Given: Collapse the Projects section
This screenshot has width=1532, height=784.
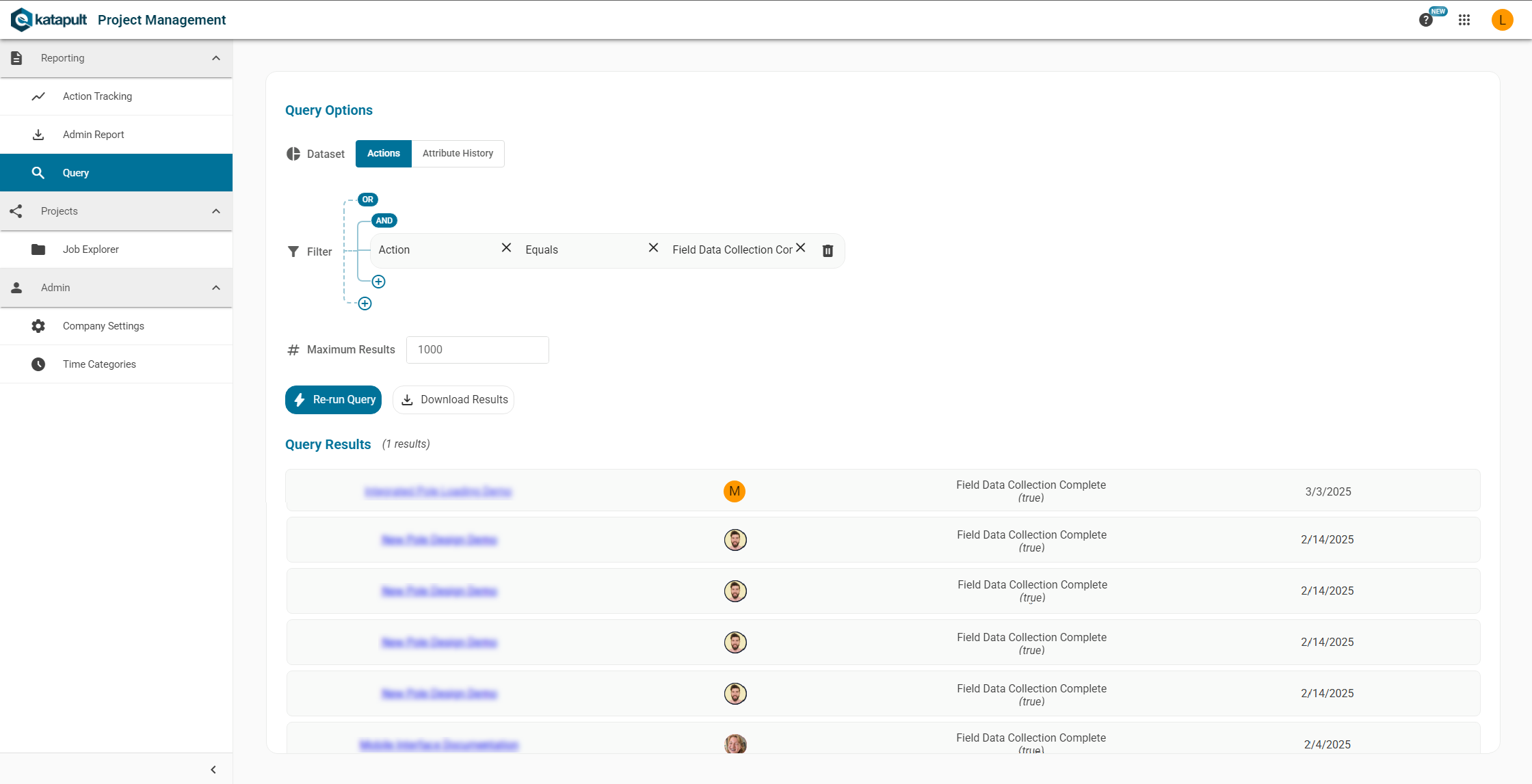Looking at the screenshot, I should pos(216,211).
